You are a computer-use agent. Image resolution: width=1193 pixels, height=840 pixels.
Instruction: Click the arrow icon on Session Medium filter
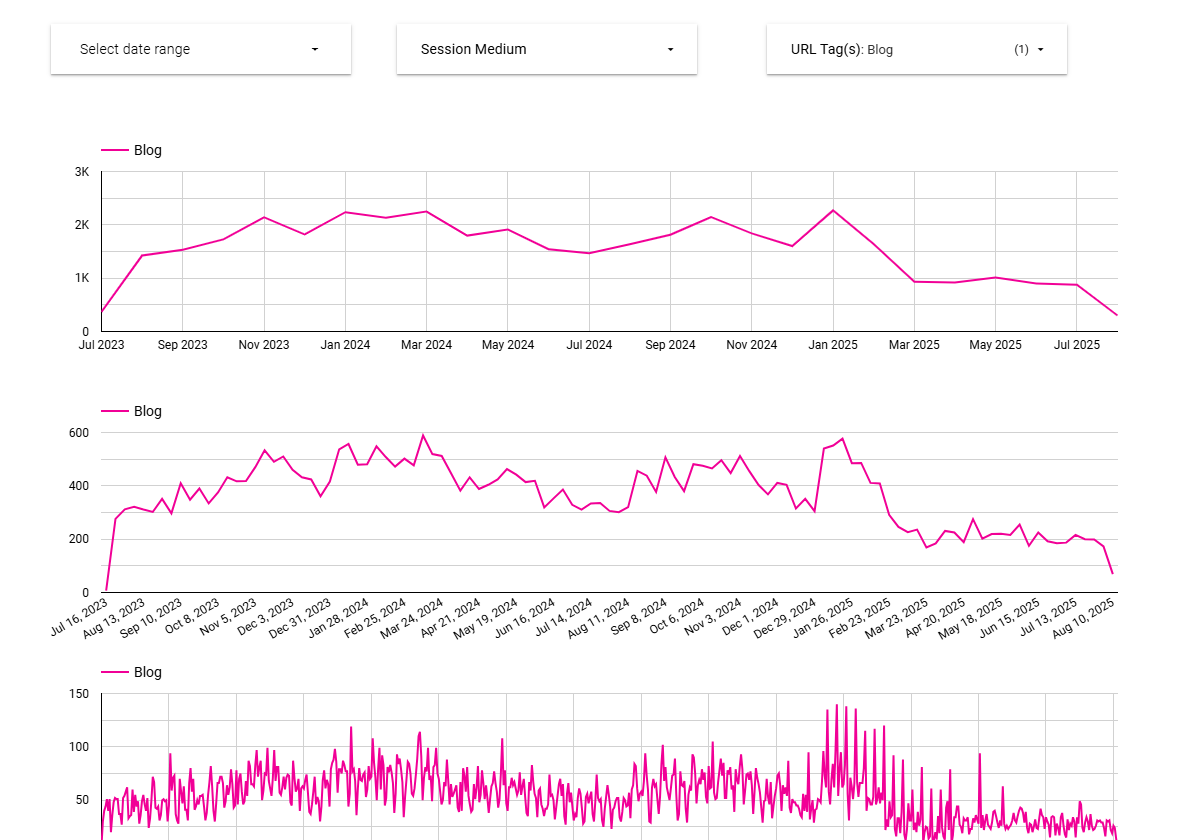pyautogui.click(x=670, y=49)
